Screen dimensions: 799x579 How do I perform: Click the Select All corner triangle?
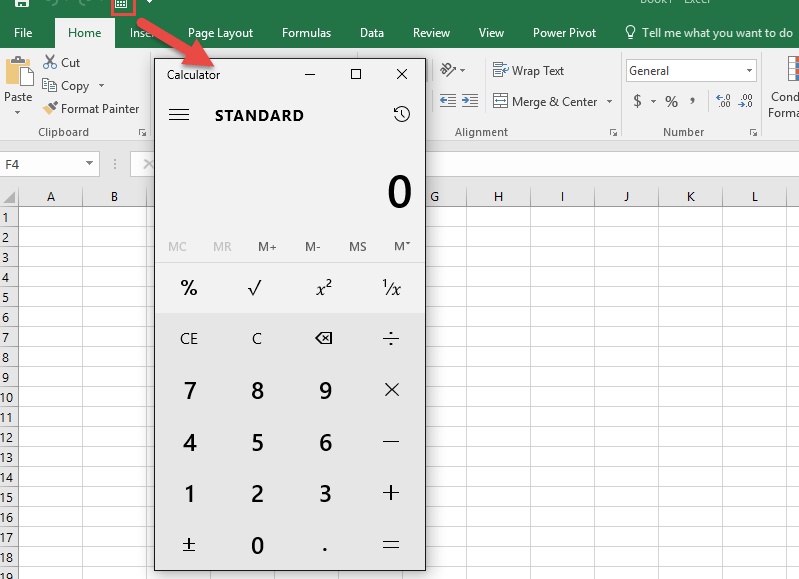[9, 196]
